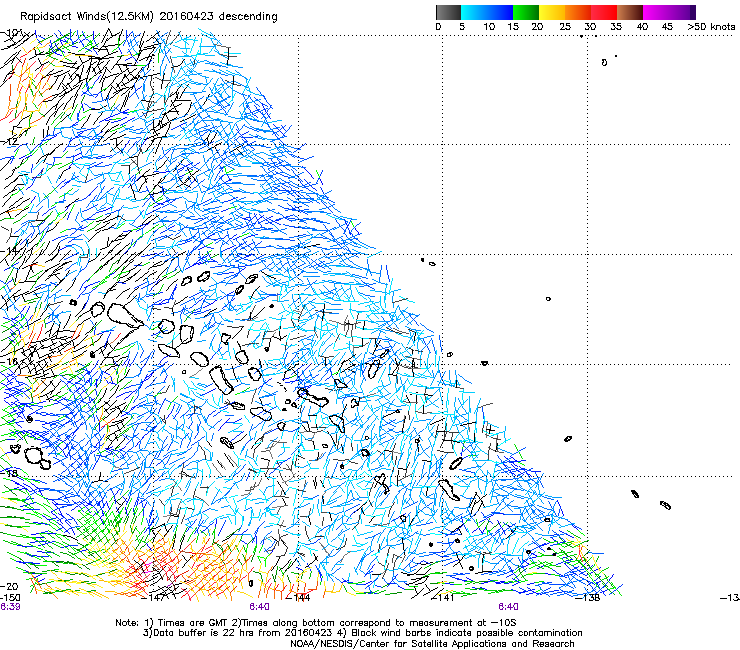Viewport: 740px width, 650px height.
Task: Click the brown 35–40 knots color segment
Action: [x=630, y=12]
